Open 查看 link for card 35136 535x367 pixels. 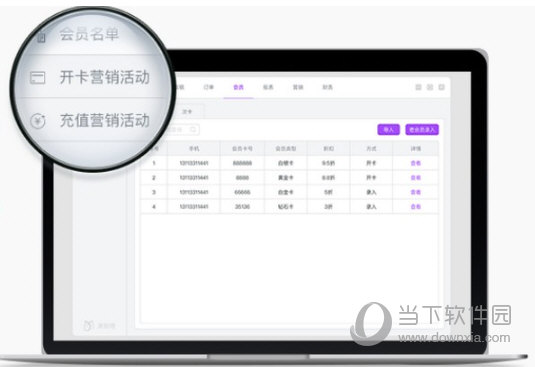pyautogui.click(x=416, y=207)
